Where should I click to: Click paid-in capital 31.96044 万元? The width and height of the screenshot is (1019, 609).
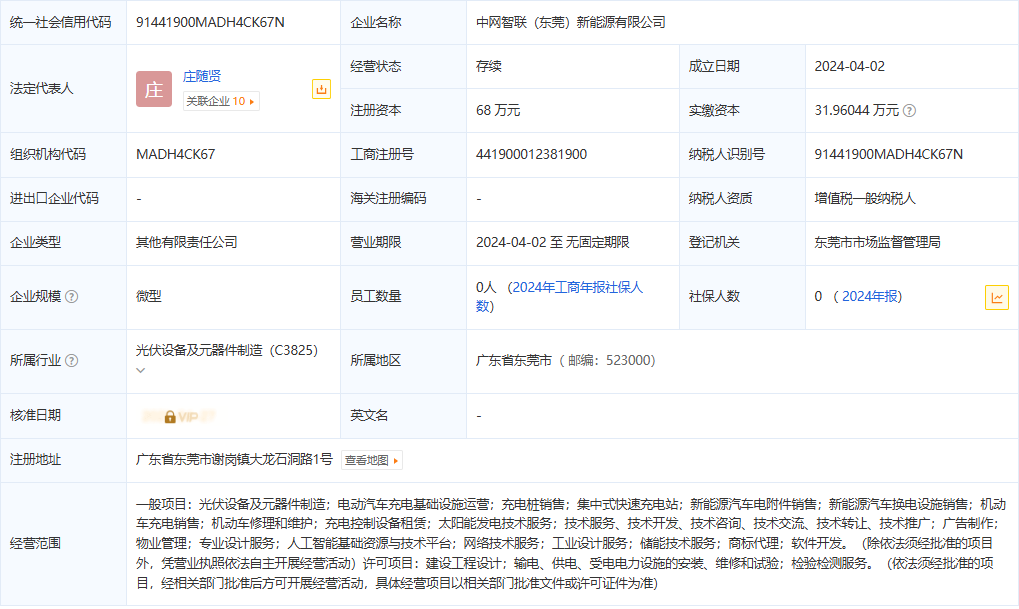pyautogui.click(x=857, y=110)
